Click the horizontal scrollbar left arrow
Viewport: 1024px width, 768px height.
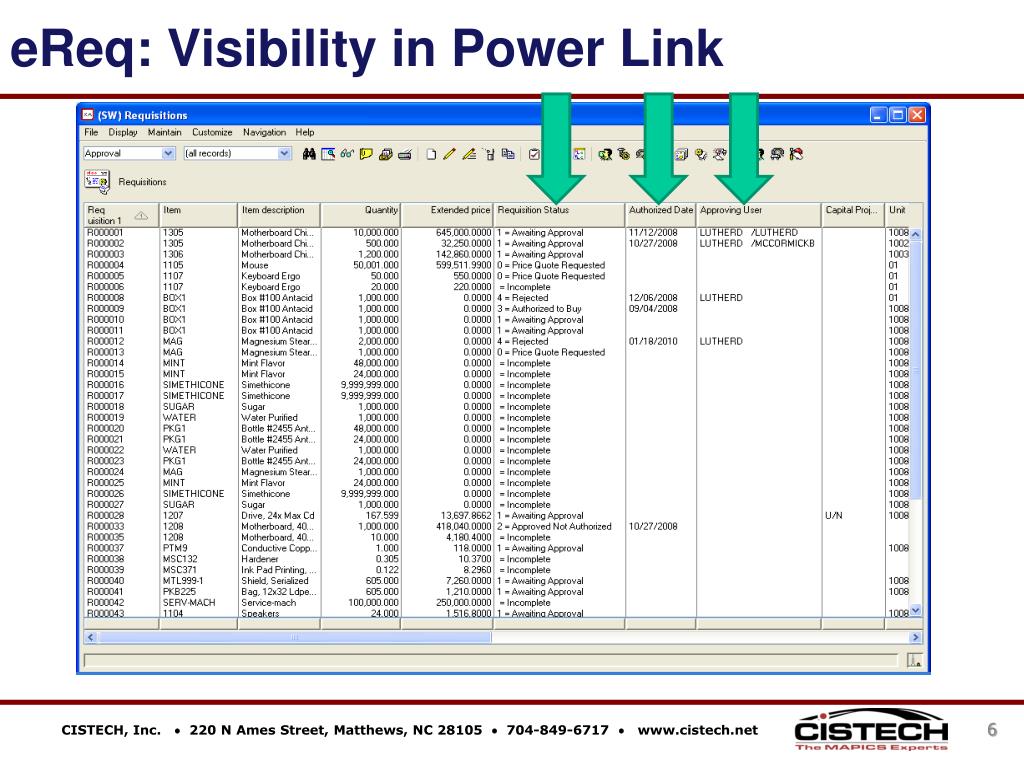[x=91, y=637]
